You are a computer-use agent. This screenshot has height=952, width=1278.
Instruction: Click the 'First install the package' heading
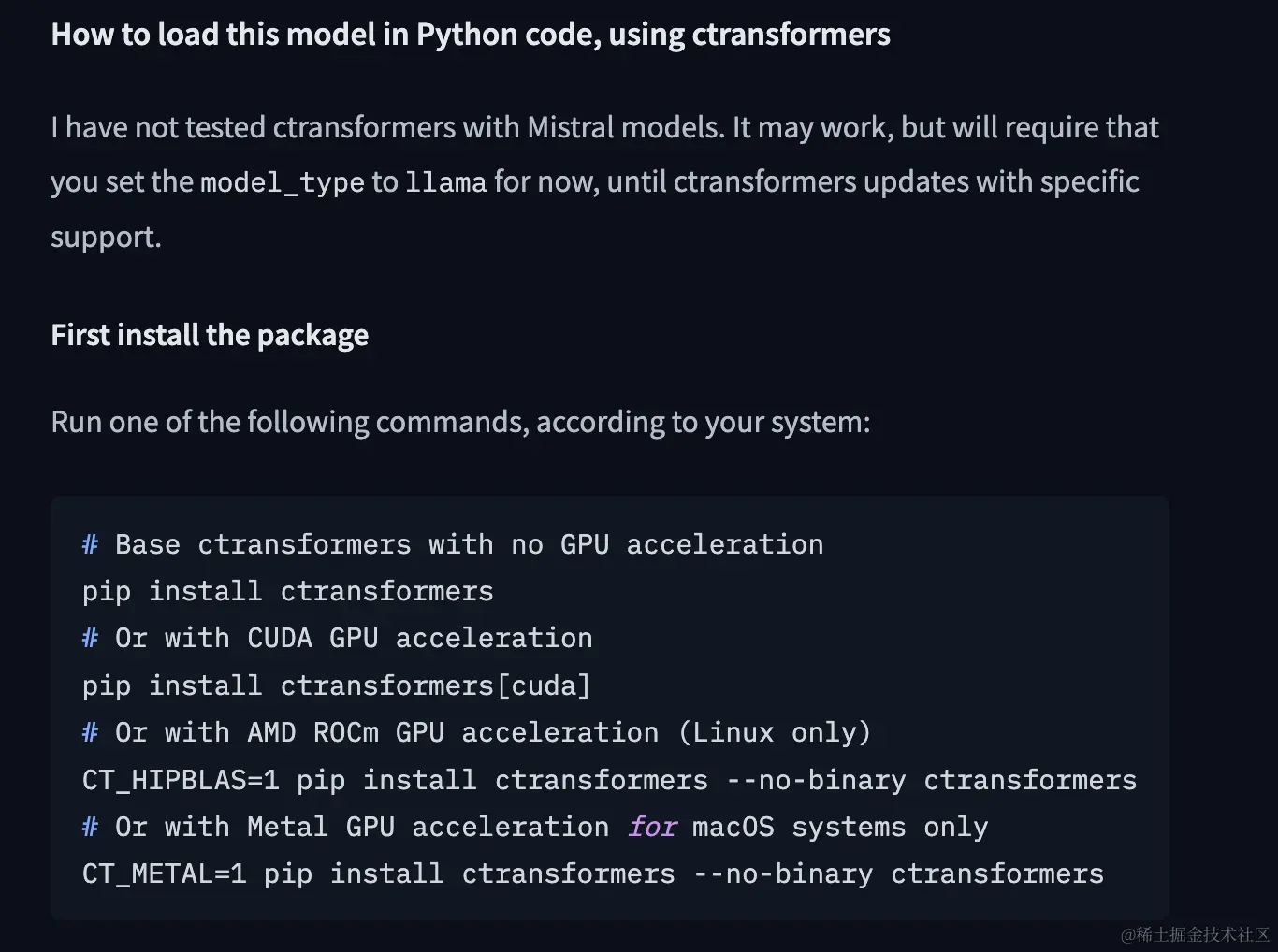coord(210,335)
